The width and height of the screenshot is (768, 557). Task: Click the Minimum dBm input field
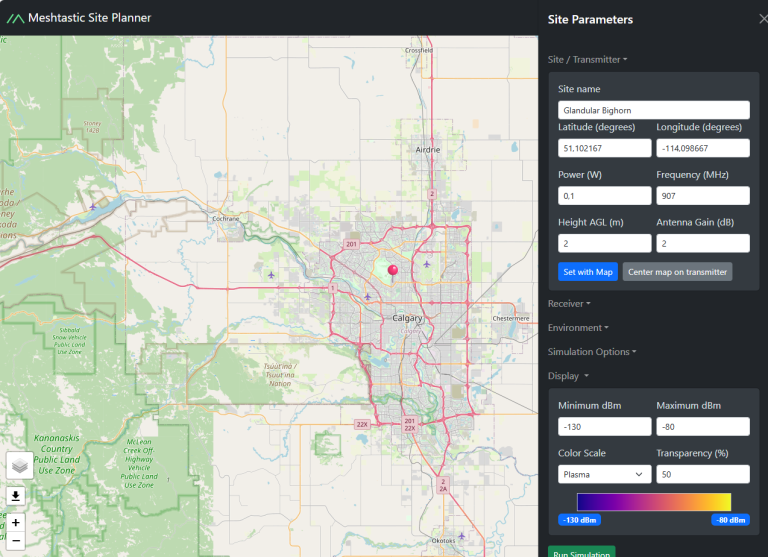(x=604, y=426)
